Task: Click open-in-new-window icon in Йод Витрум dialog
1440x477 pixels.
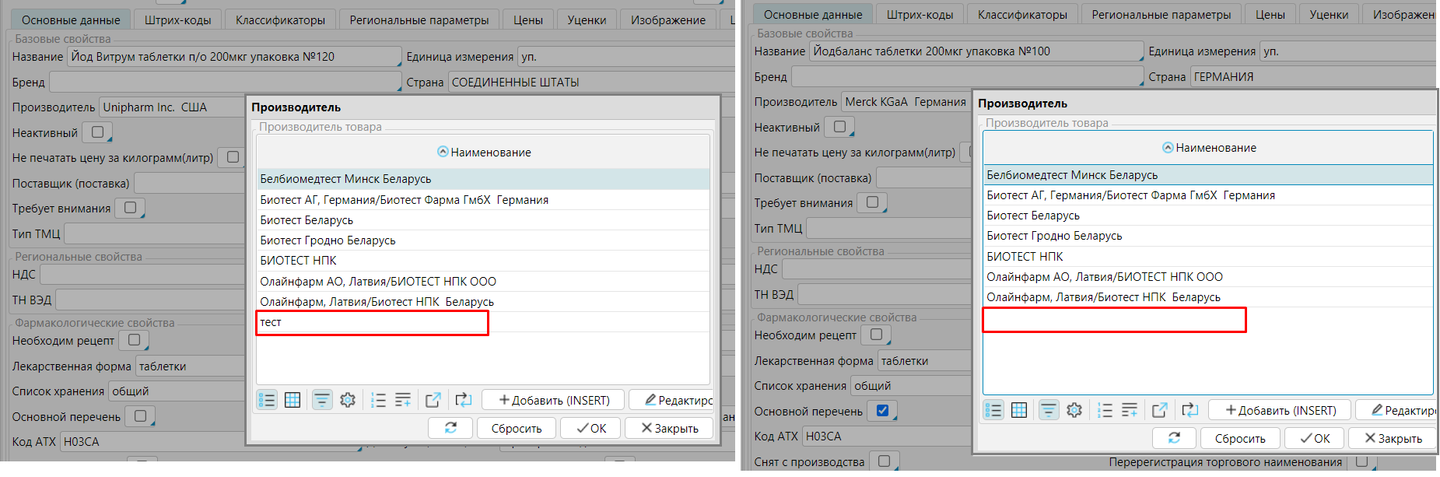Action: coord(433,400)
